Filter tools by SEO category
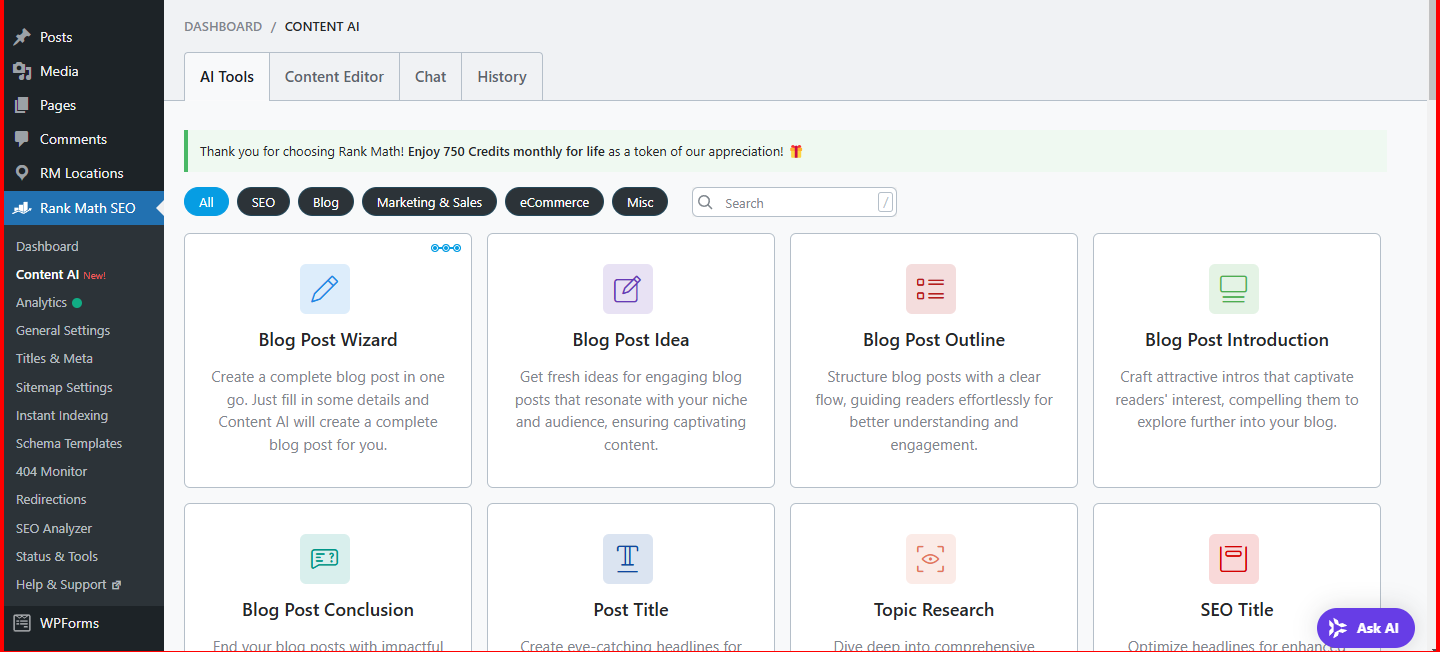This screenshot has height=652, width=1440. click(263, 202)
